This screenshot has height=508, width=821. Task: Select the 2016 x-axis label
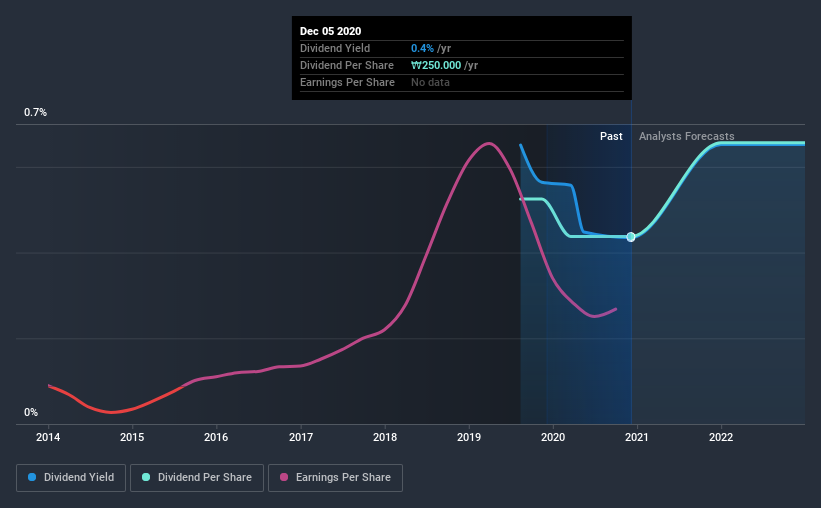point(216,437)
